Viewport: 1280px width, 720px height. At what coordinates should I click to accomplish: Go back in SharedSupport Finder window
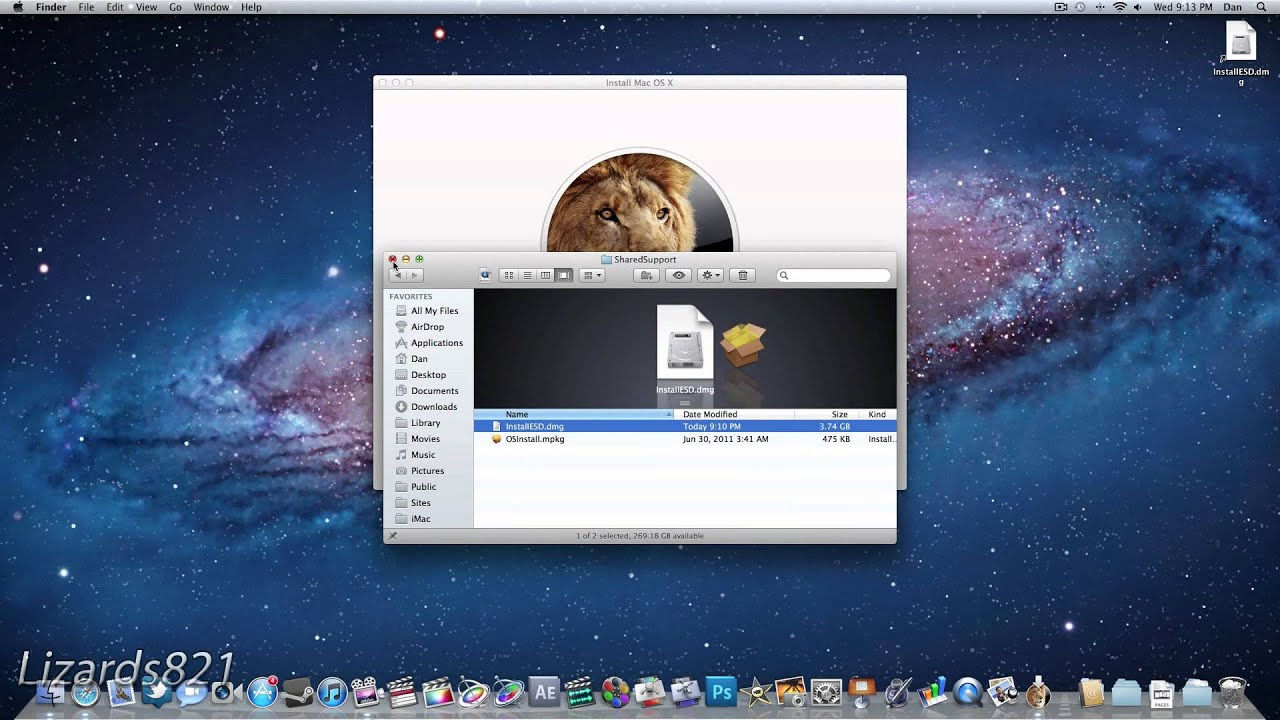click(397, 275)
